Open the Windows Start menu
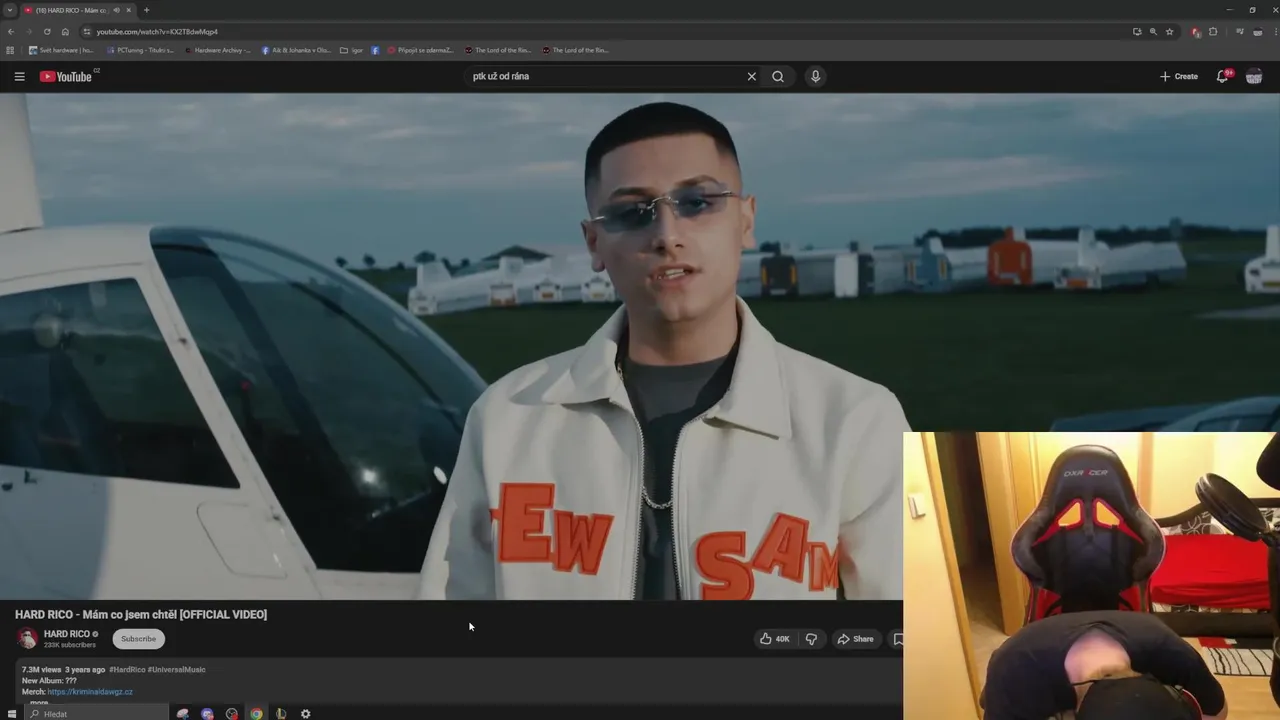Screen dimensions: 1280x720 click(12, 714)
